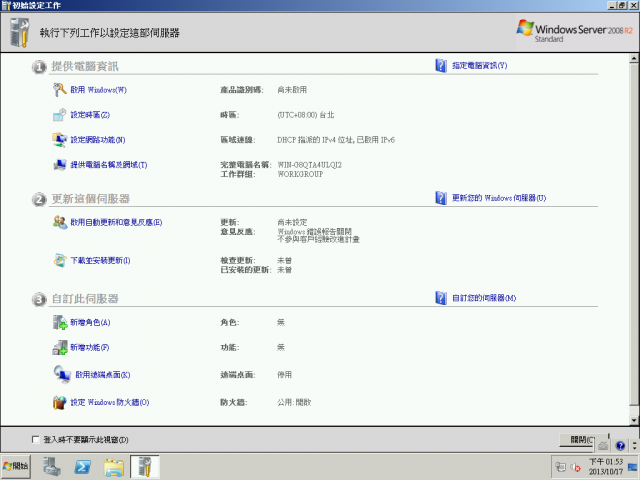
Task: Click the show desktop icon in tray
Action: click(633, 467)
